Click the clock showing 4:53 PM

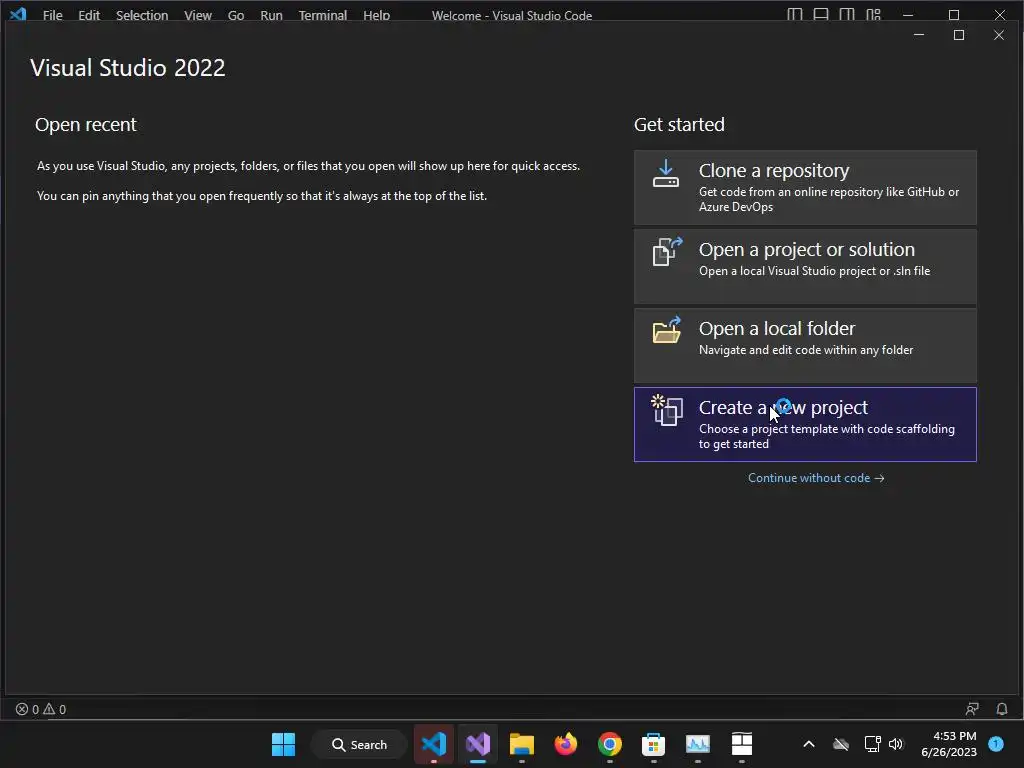[x=948, y=744]
